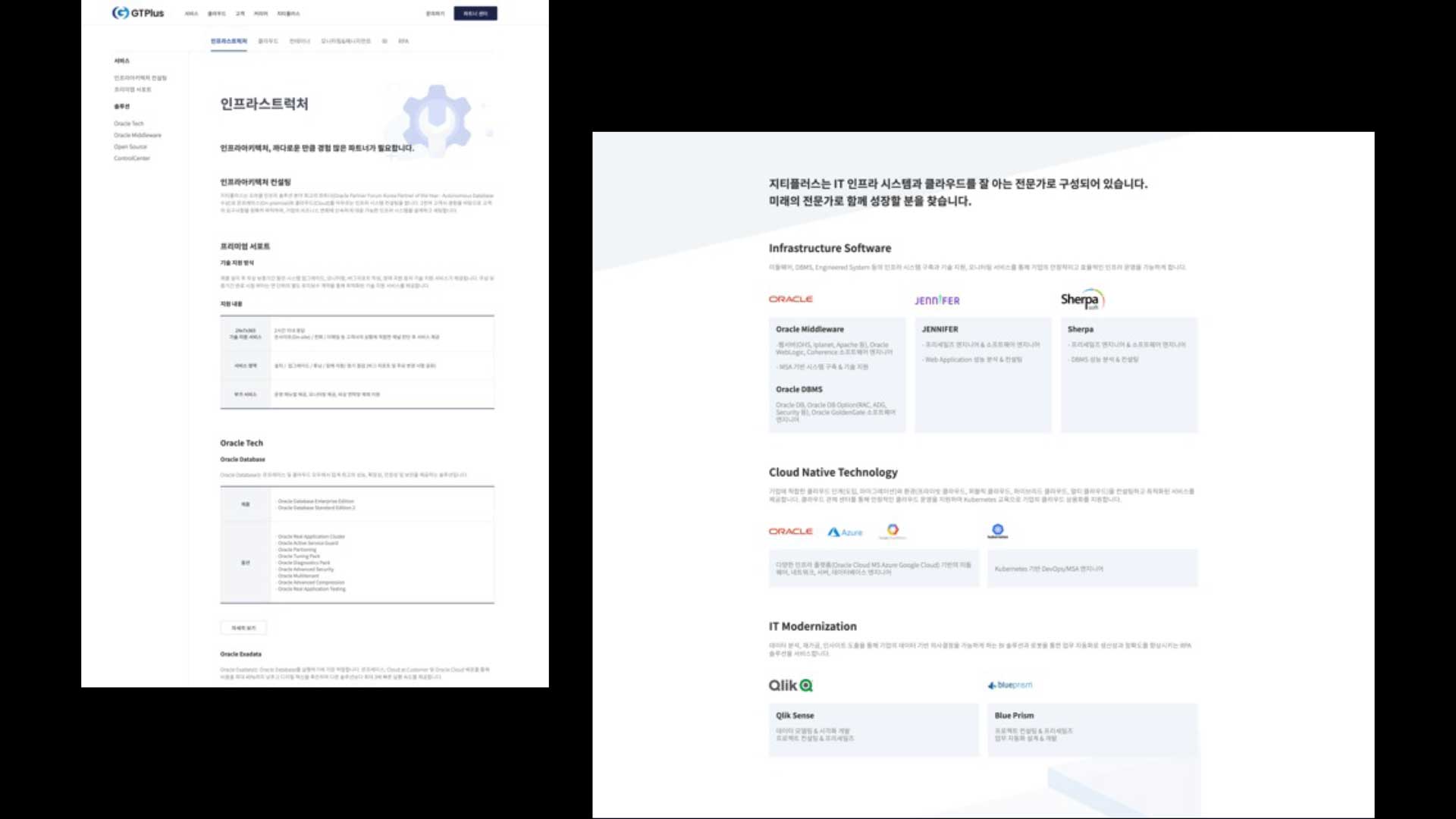Screen dimensions: 1456x819
Task: Click the Oracle Cloud MS Azure Google Cloud card
Action: tap(874, 569)
